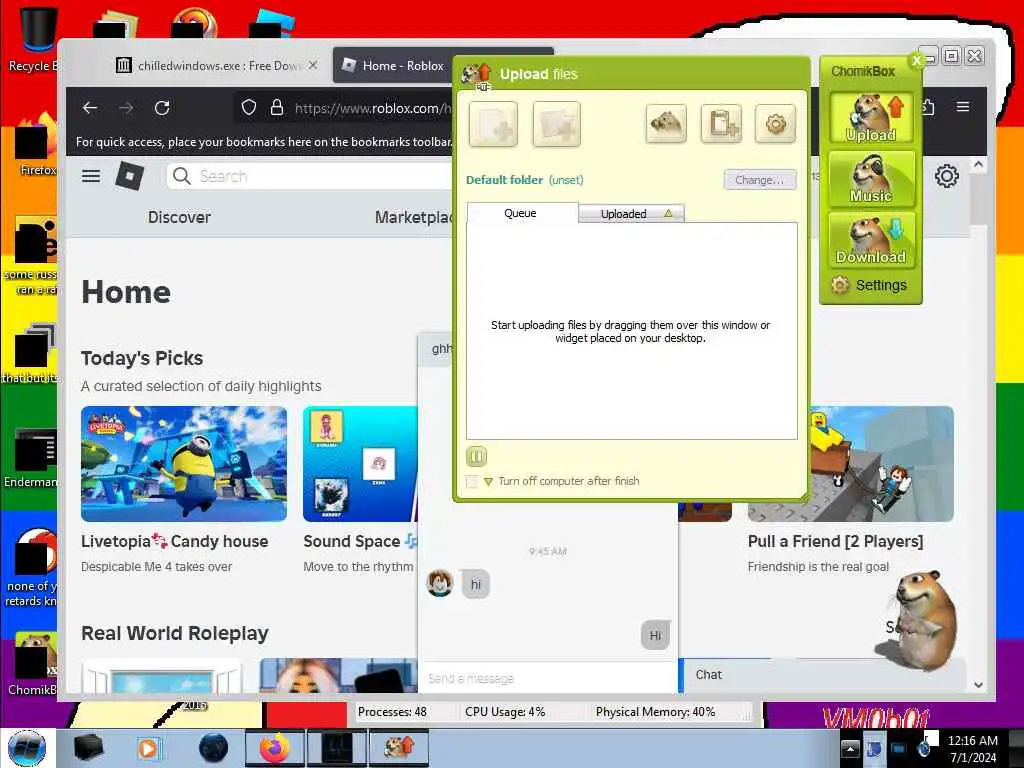
Task: Open Music in the ChomikBox widget
Action: coord(871,178)
